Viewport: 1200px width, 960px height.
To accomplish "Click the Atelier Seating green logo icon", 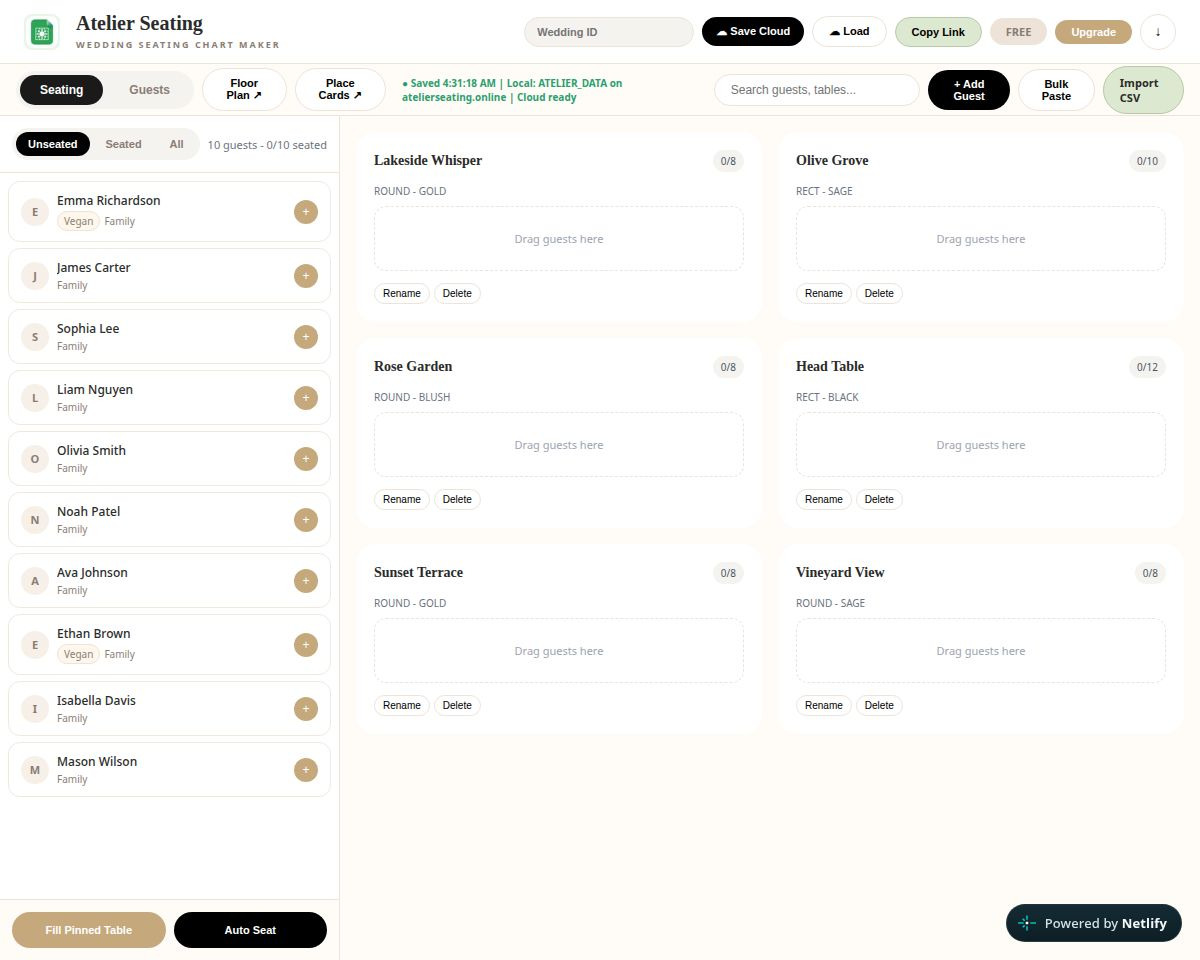I will click(x=41, y=32).
